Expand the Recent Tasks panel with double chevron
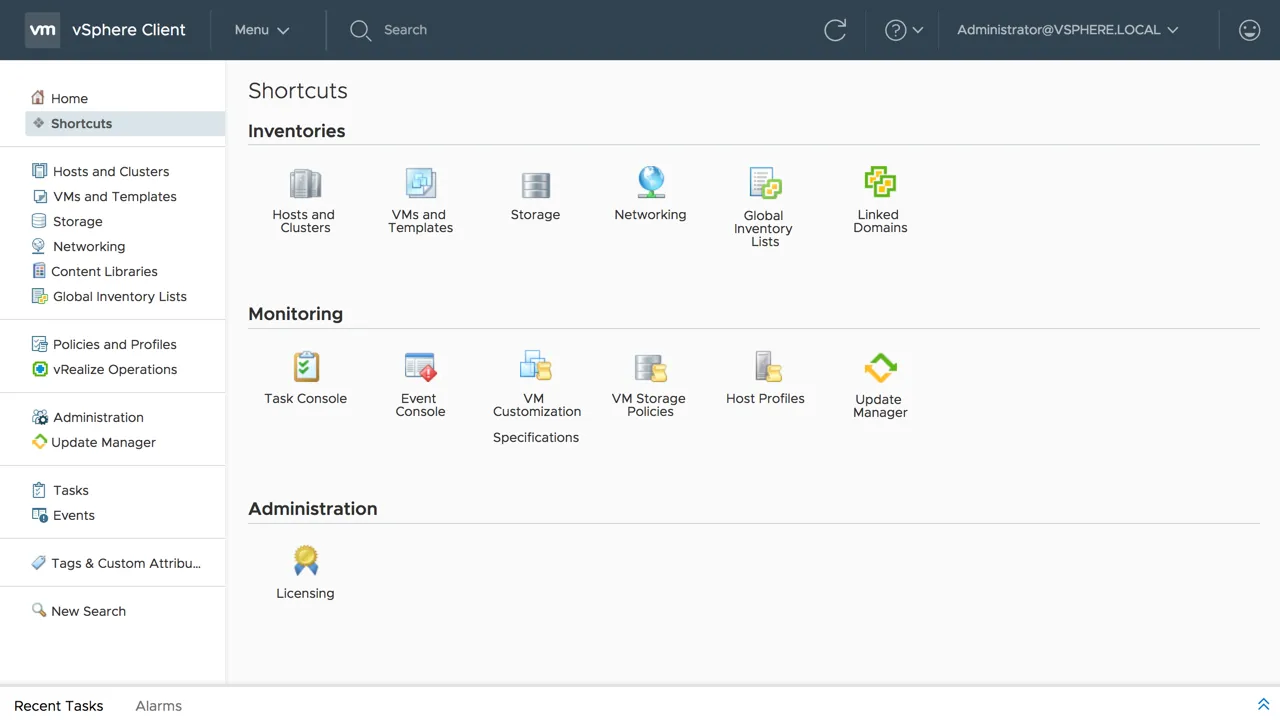 [1263, 705]
